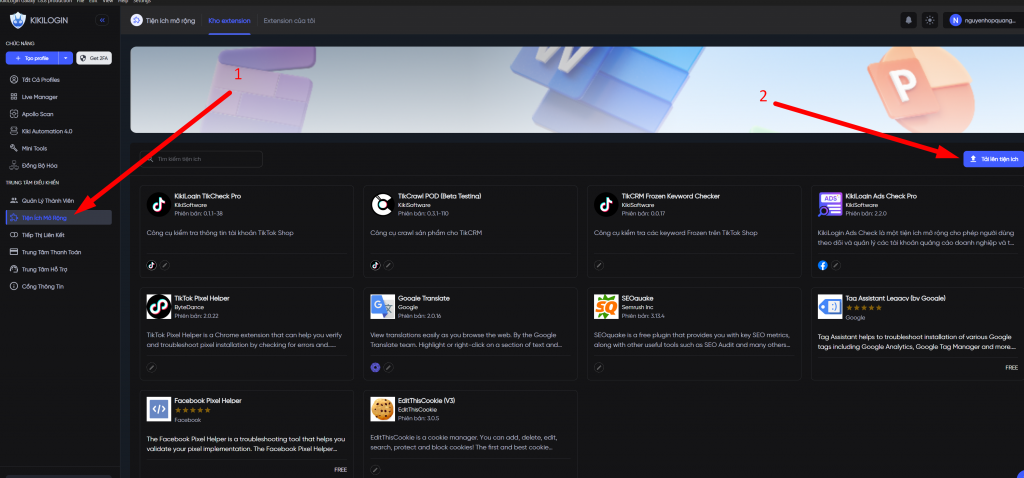This screenshot has width=1024, height=478.
Task: Click the pencil icon in the Ads Check Pro card
Action: [836, 265]
